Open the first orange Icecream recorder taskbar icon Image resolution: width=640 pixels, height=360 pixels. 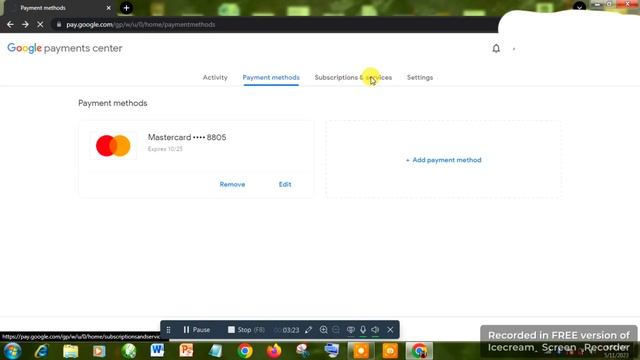(361, 351)
